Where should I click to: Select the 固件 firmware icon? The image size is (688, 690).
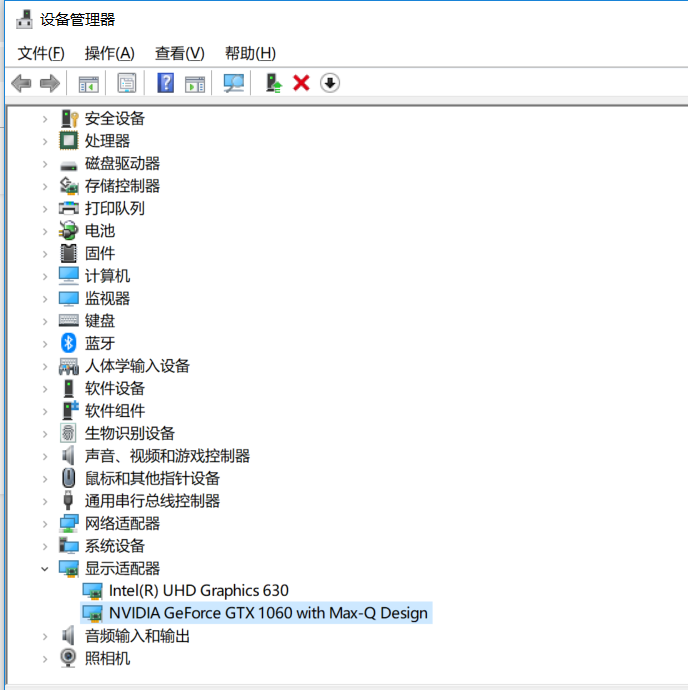(x=68, y=253)
